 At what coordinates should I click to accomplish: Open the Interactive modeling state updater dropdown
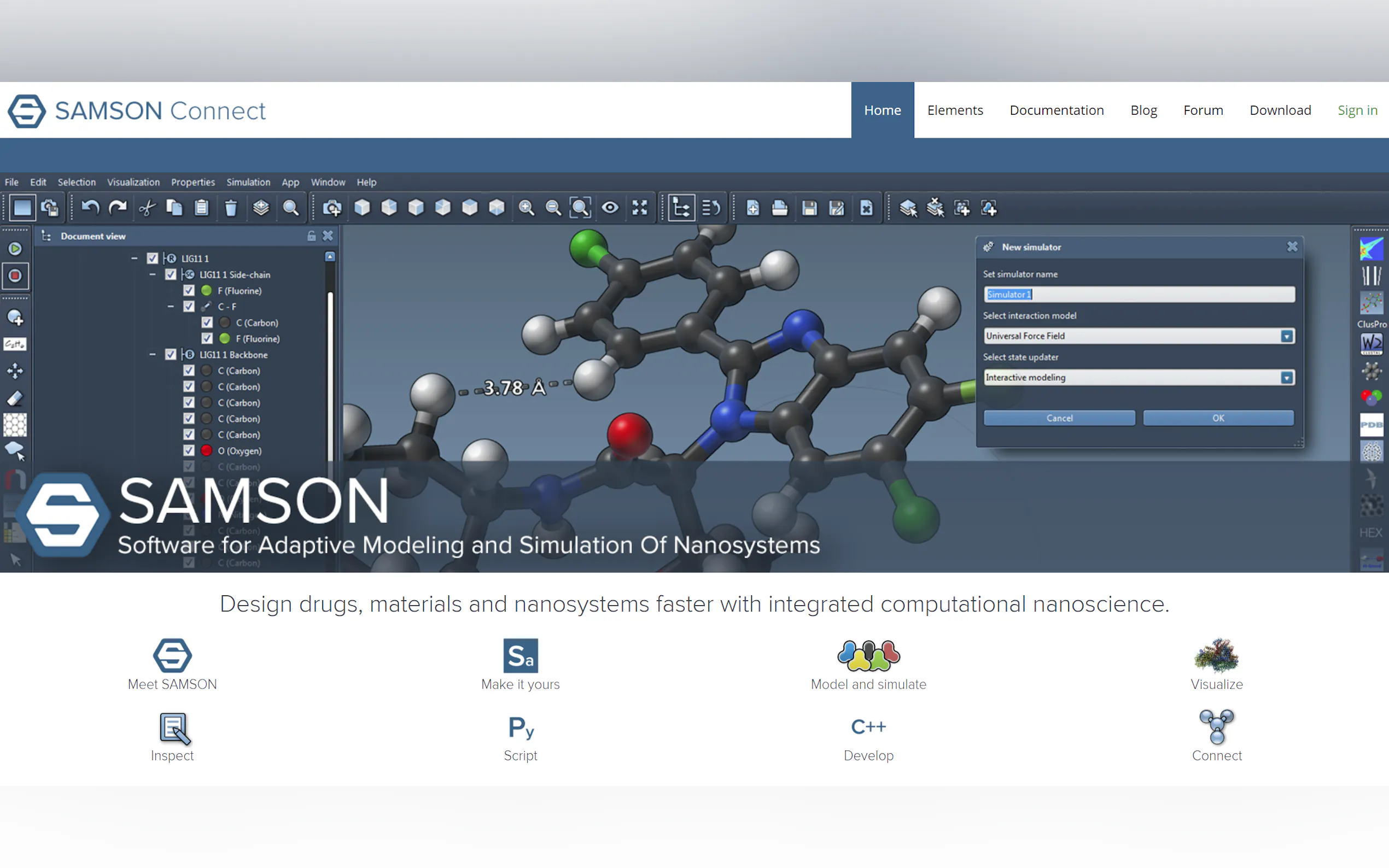(1286, 377)
